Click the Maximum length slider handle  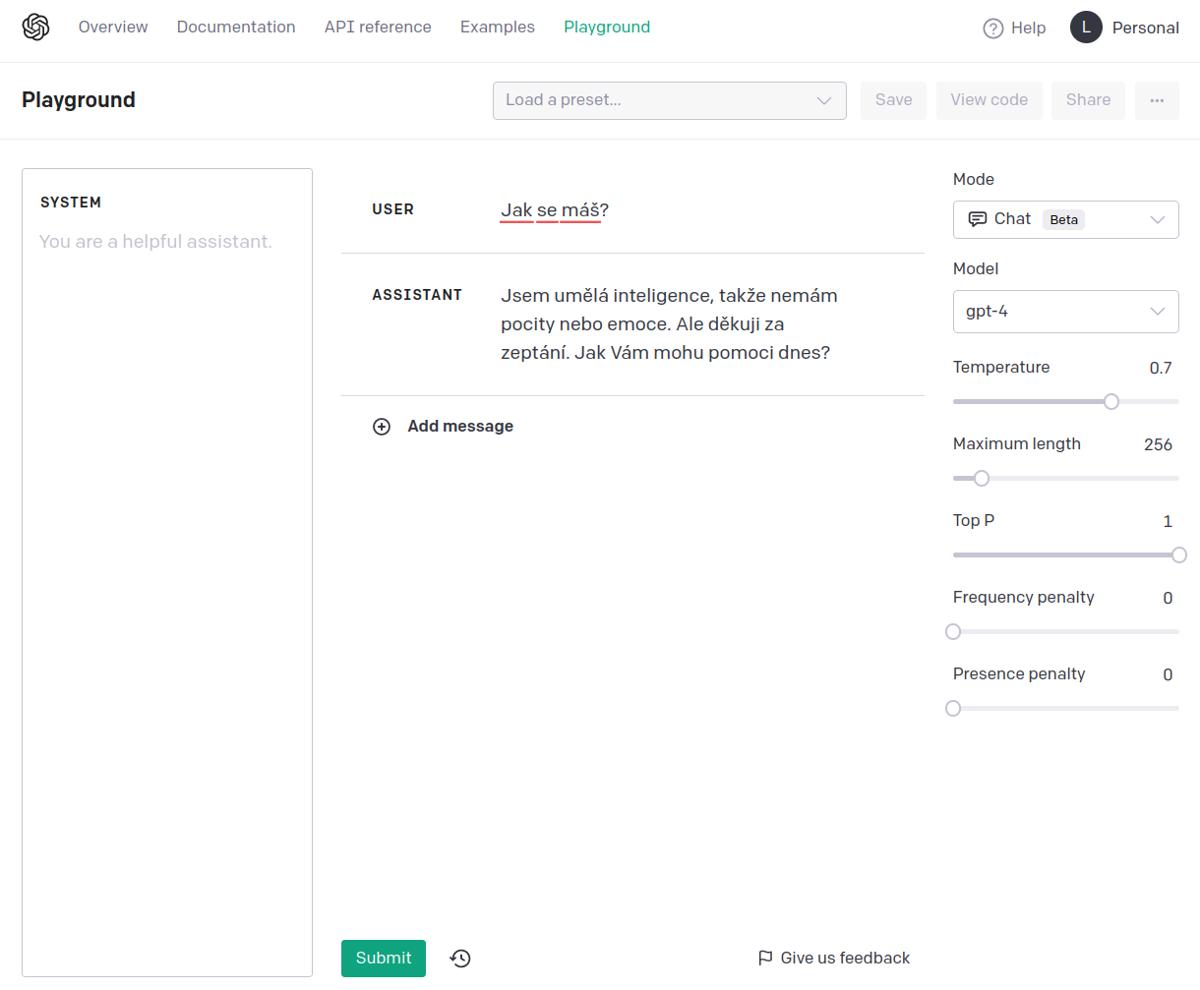pyautogui.click(x=981, y=478)
